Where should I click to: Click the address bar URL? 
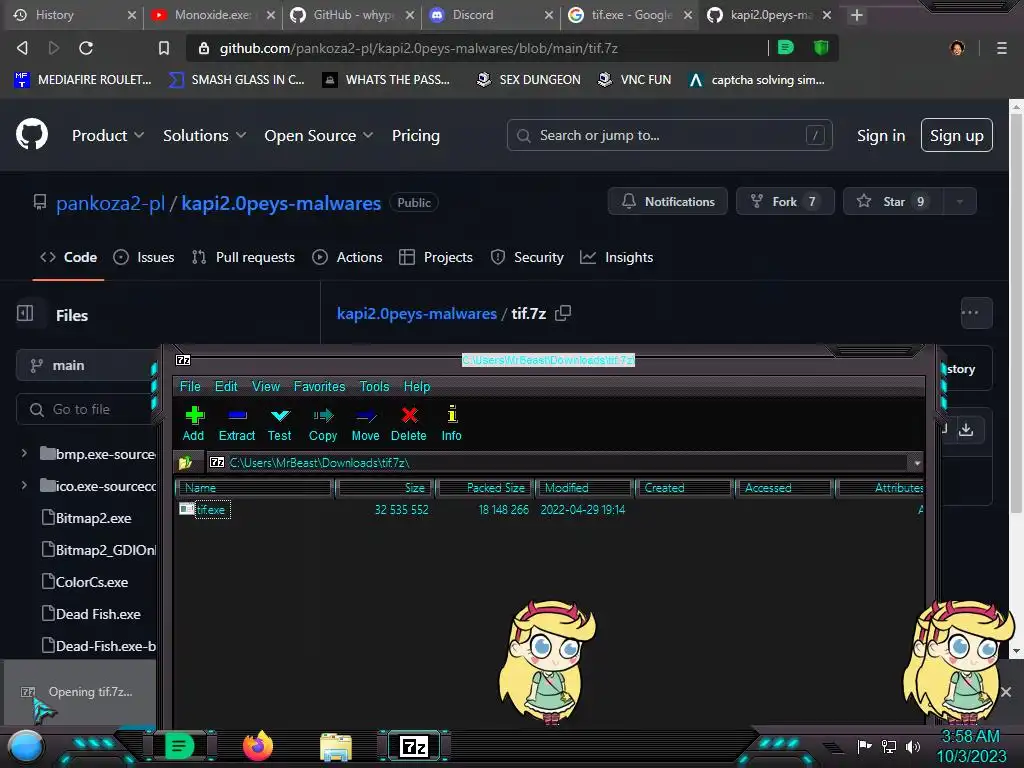[x=419, y=48]
